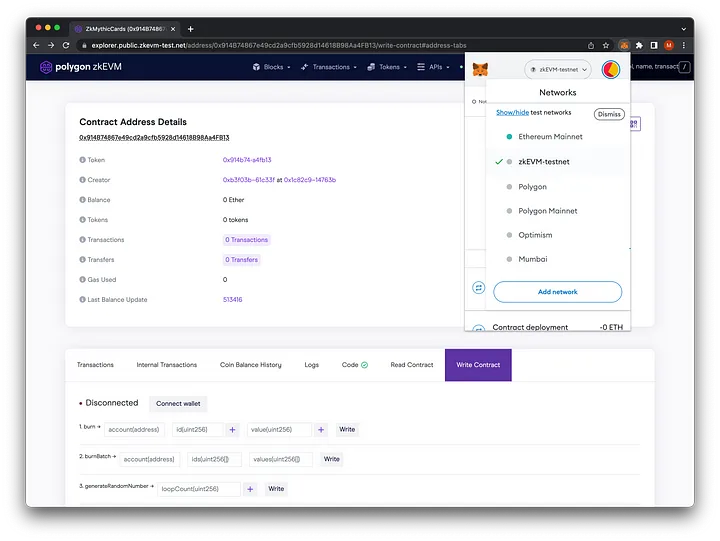Image resolution: width=720 pixels, height=541 pixels.
Task: Select the Polygon network
Action: pyautogui.click(x=558, y=187)
